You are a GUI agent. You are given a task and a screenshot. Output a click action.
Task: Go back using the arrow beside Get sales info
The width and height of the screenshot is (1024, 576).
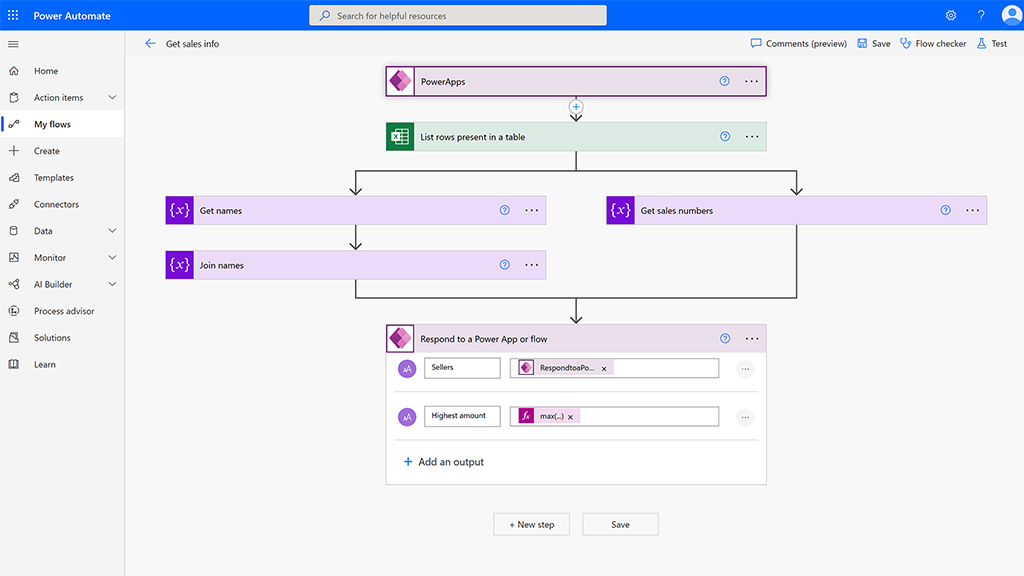pyautogui.click(x=150, y=43)
